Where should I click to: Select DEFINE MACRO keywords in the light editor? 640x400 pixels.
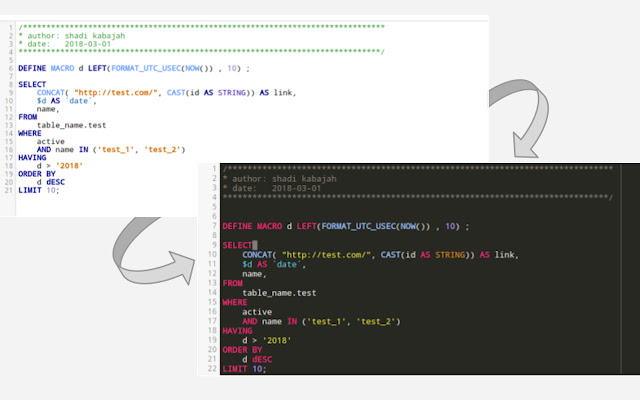46,68
